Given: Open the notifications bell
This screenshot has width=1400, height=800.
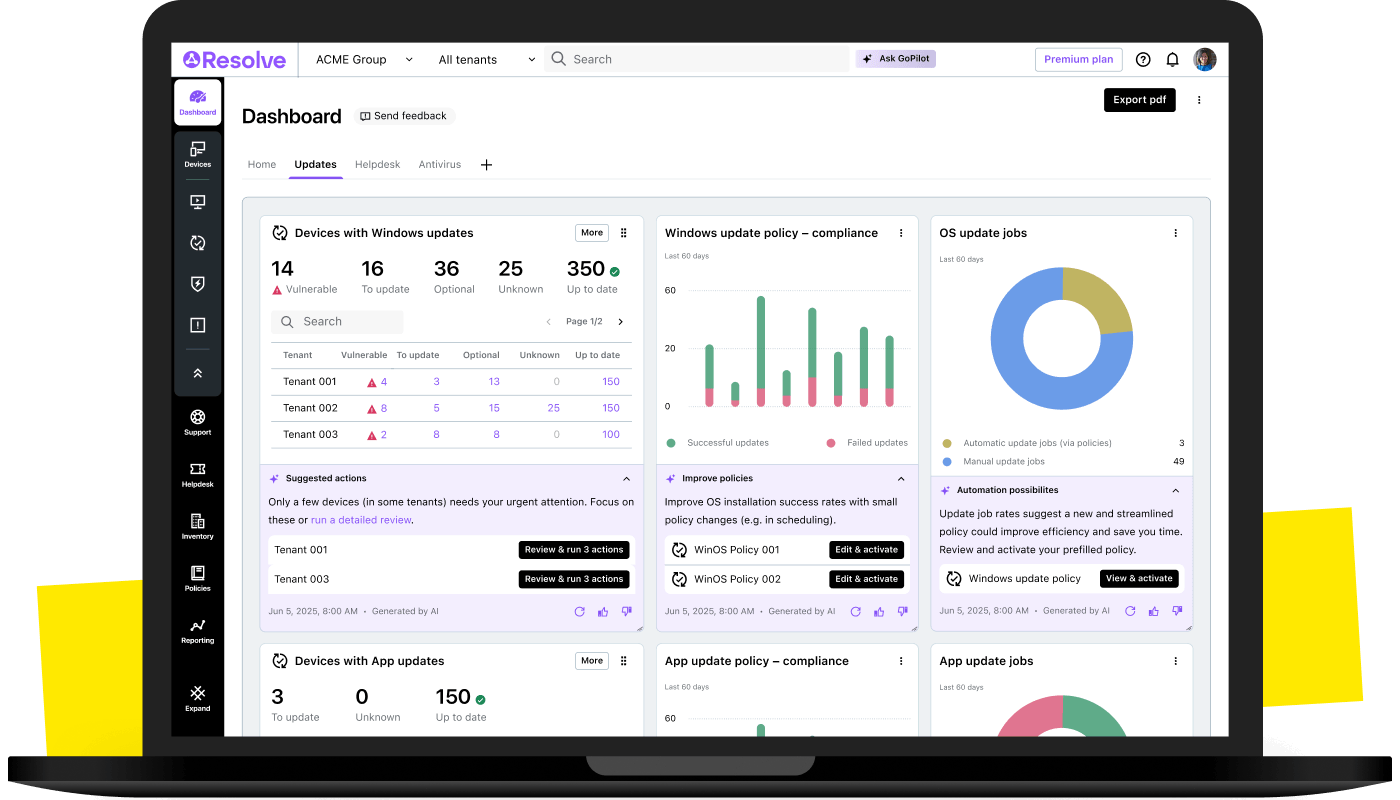Looking at the screenshot, I should click(x=1173, y=60).
